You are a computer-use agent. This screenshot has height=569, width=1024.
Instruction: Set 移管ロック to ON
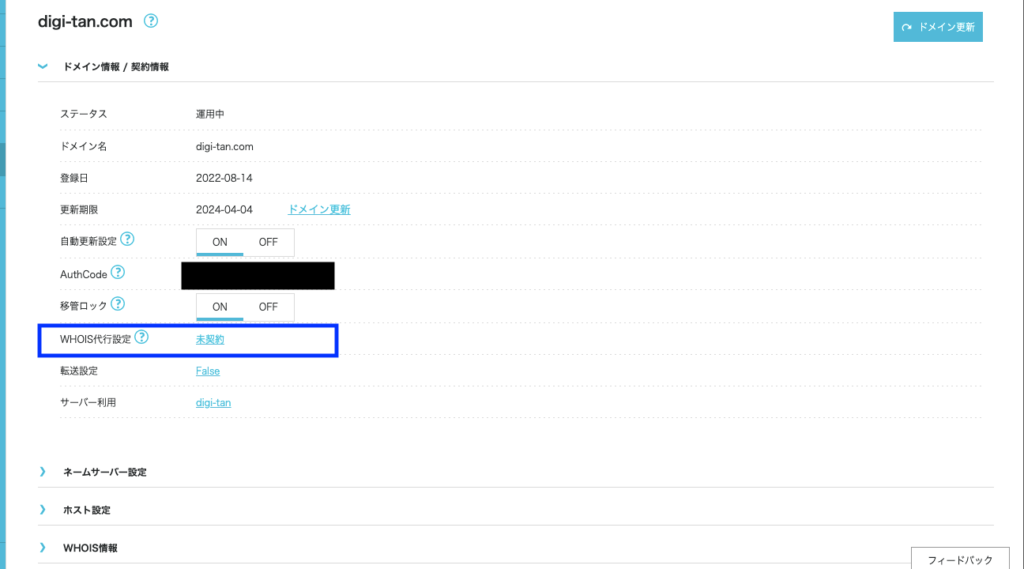[x=219, y=307]
